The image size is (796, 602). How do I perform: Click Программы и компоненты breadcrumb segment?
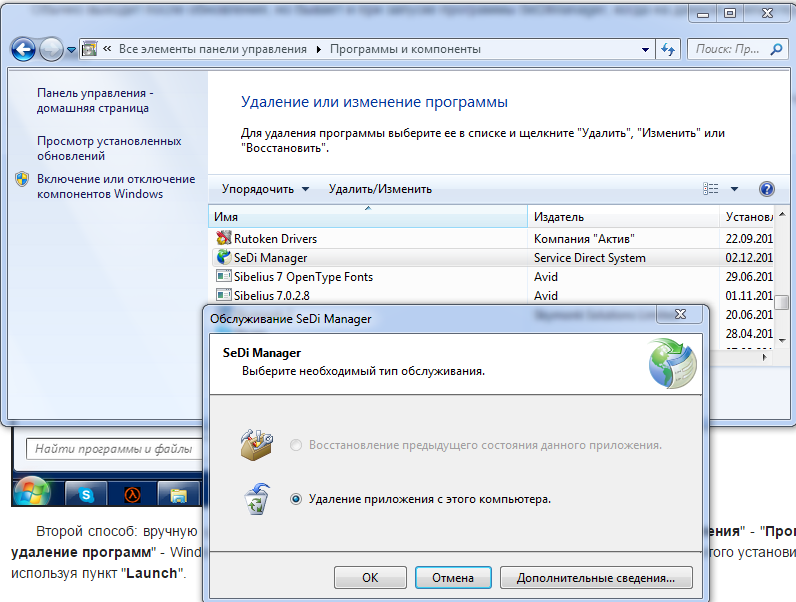405,49
